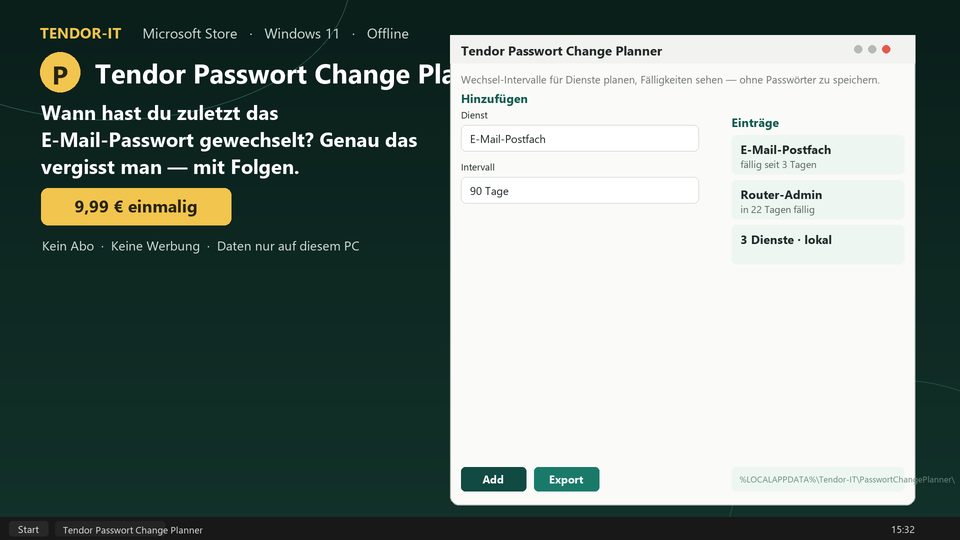The width and height of the screenshot is (960, 540).
Task: Click the Add button
Action: pos(493,479)
